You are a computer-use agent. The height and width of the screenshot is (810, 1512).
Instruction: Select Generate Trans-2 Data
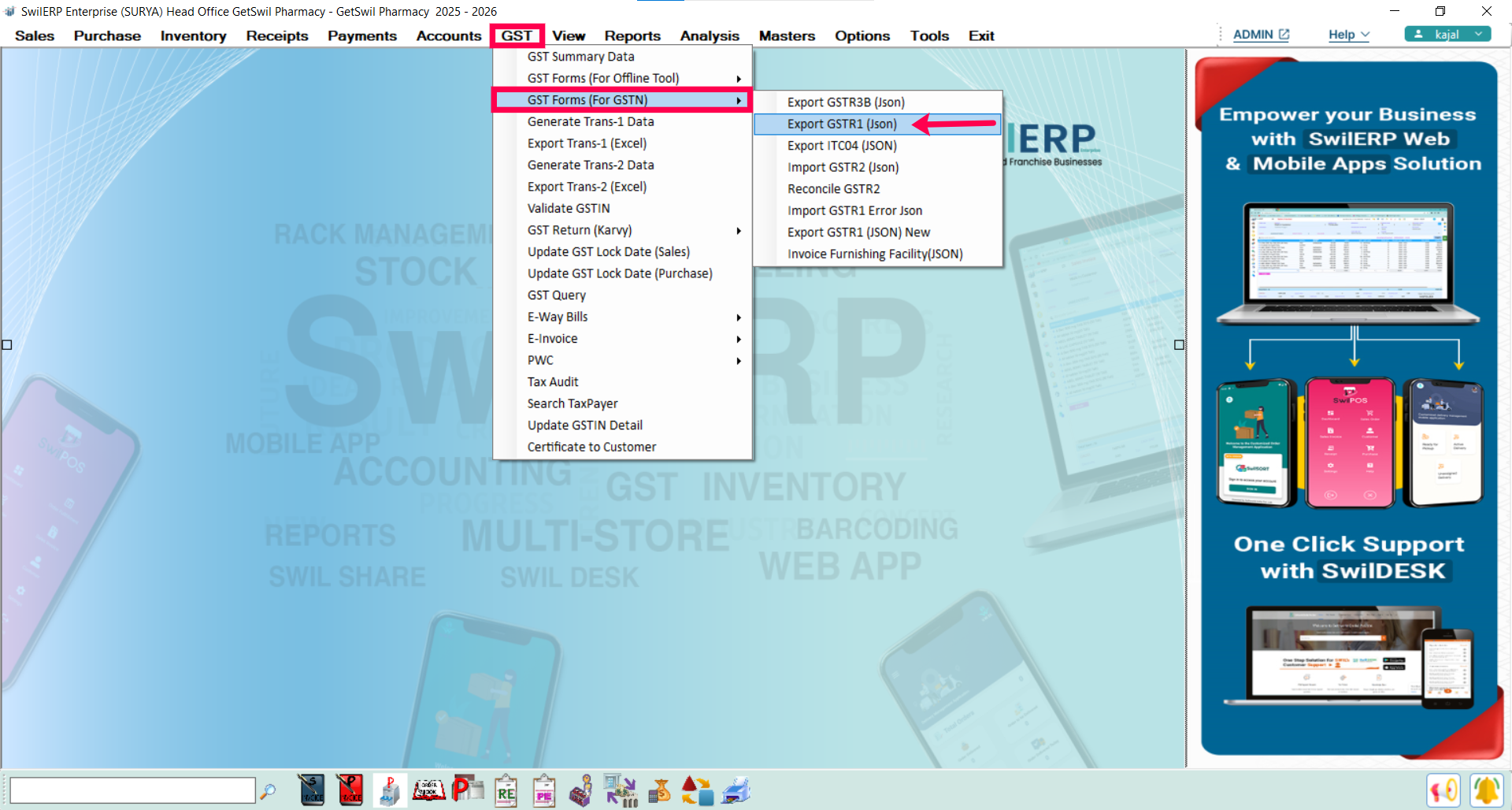(623, 165)
